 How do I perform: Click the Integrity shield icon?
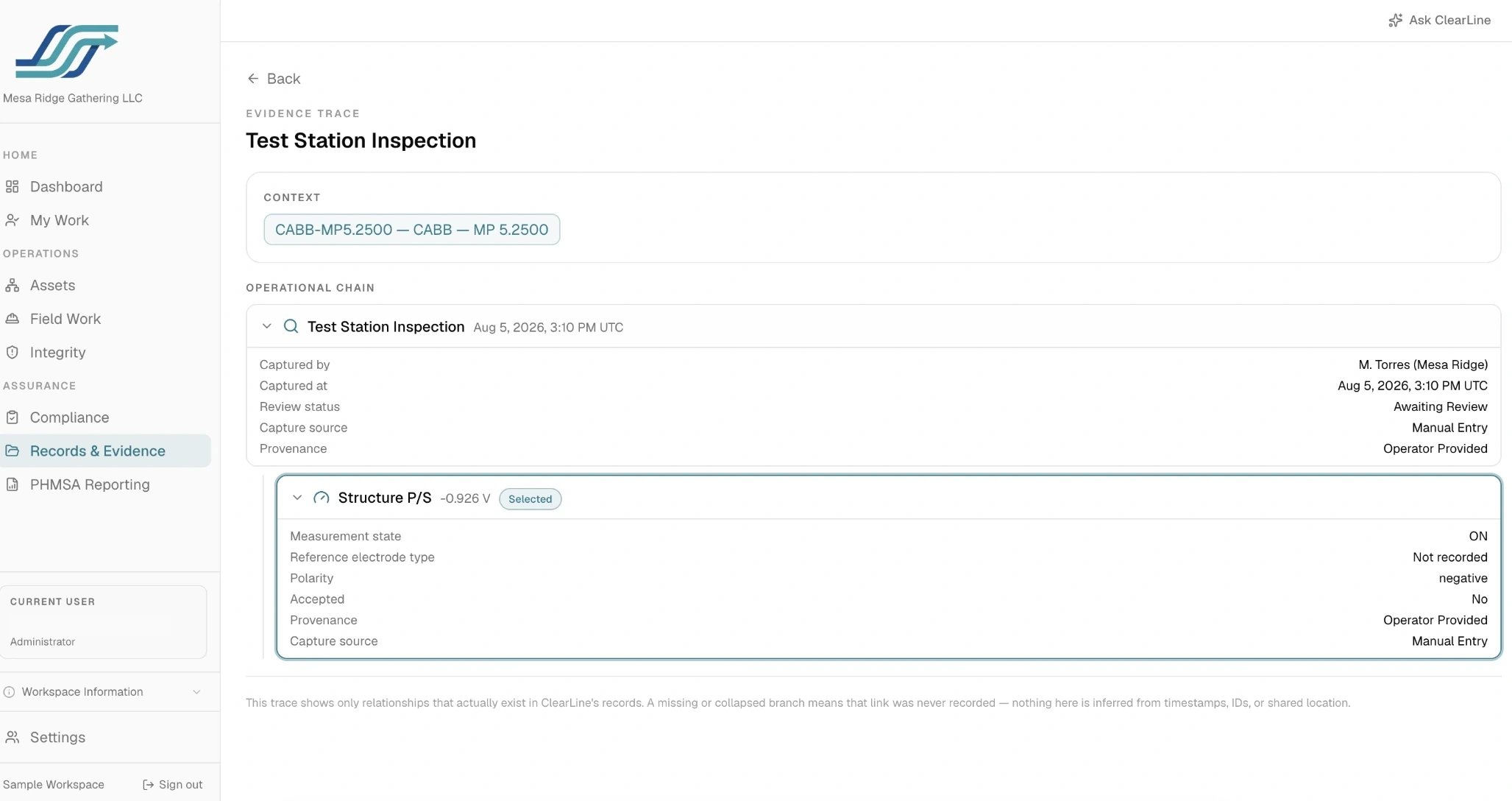coord(13,353)
